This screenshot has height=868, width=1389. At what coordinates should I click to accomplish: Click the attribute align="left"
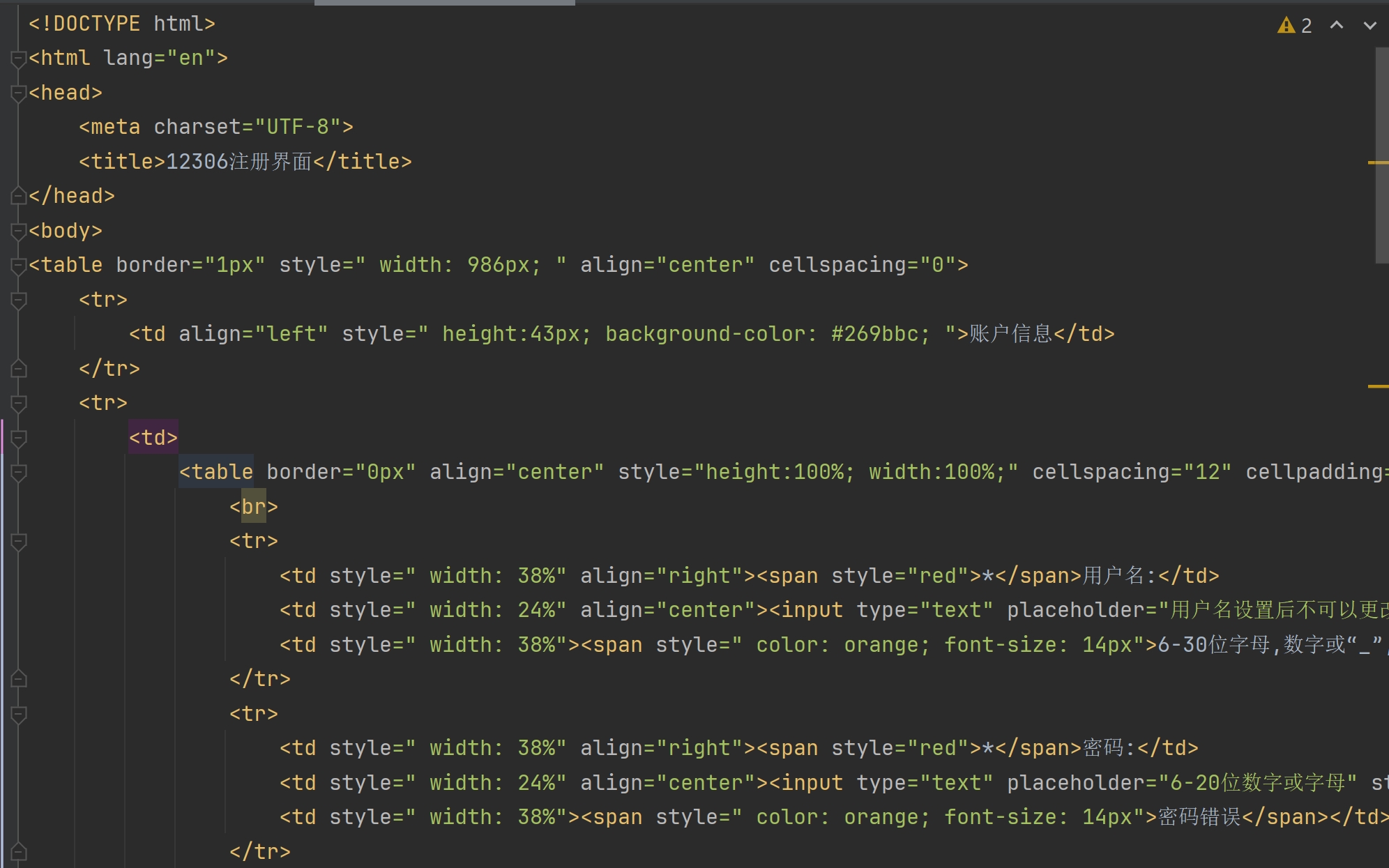[x=253, y=334]
